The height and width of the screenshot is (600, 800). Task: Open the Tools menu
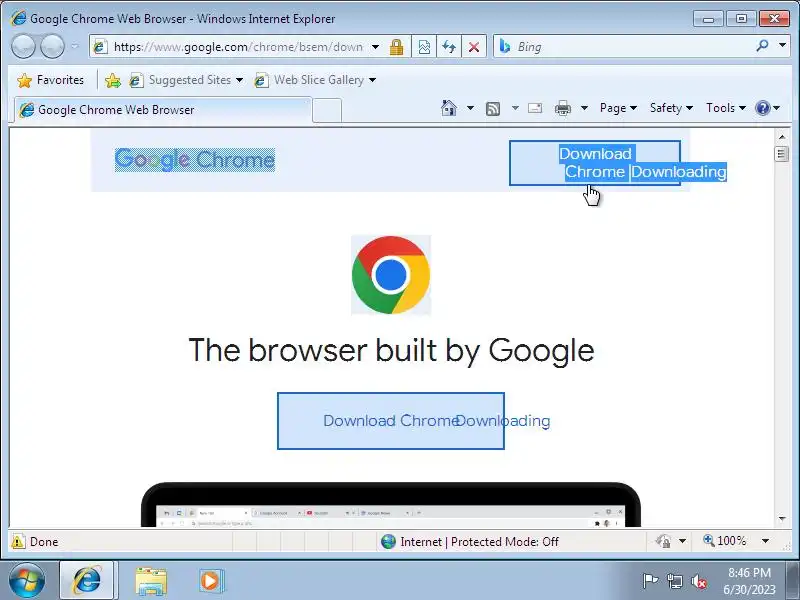[x=726, y=108]
